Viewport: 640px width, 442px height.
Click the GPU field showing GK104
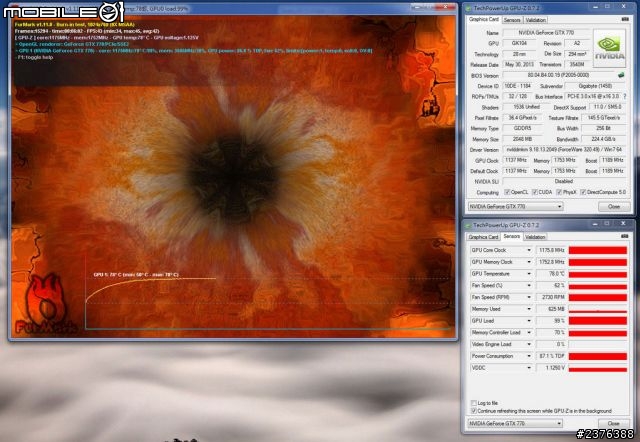pyautogui.click(x=519, y=43)
